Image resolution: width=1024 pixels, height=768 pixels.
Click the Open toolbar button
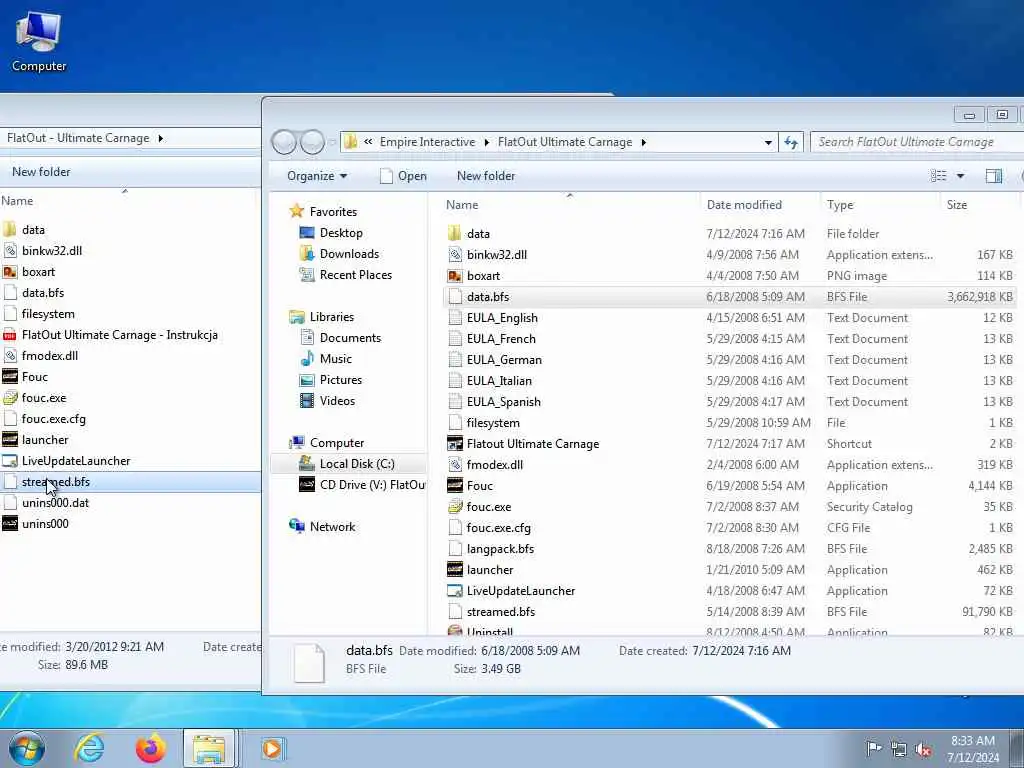[403, 176]
